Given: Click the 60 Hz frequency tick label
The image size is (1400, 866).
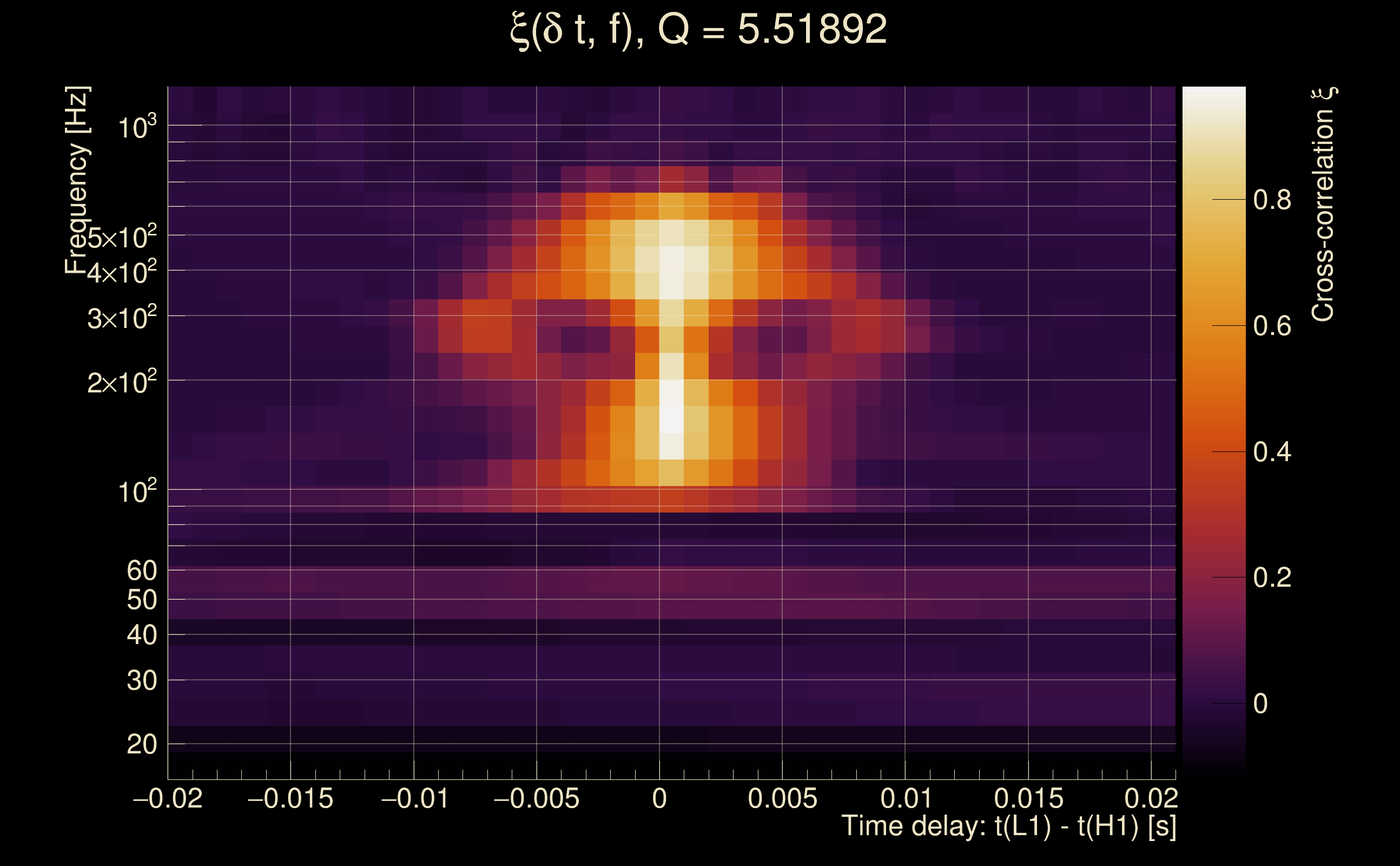Looking at the screenshot, I should click(141, 571).
